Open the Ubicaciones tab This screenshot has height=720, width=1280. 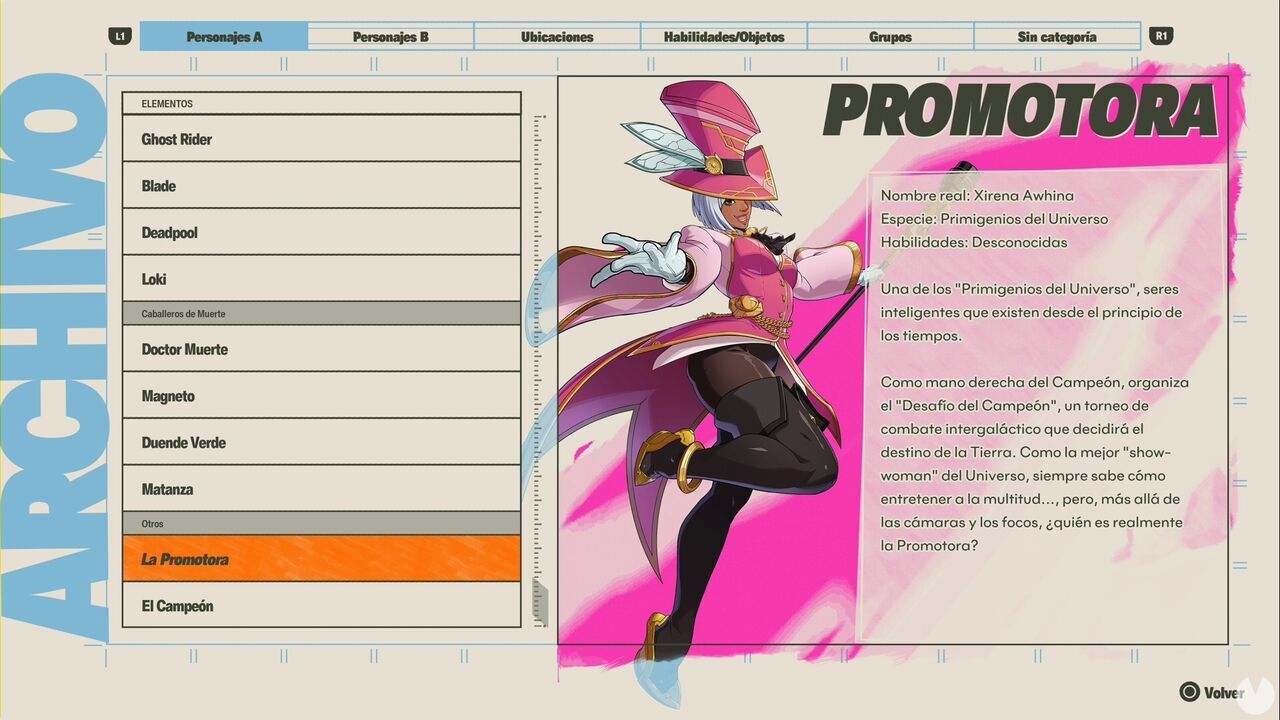tap(557, 36)
